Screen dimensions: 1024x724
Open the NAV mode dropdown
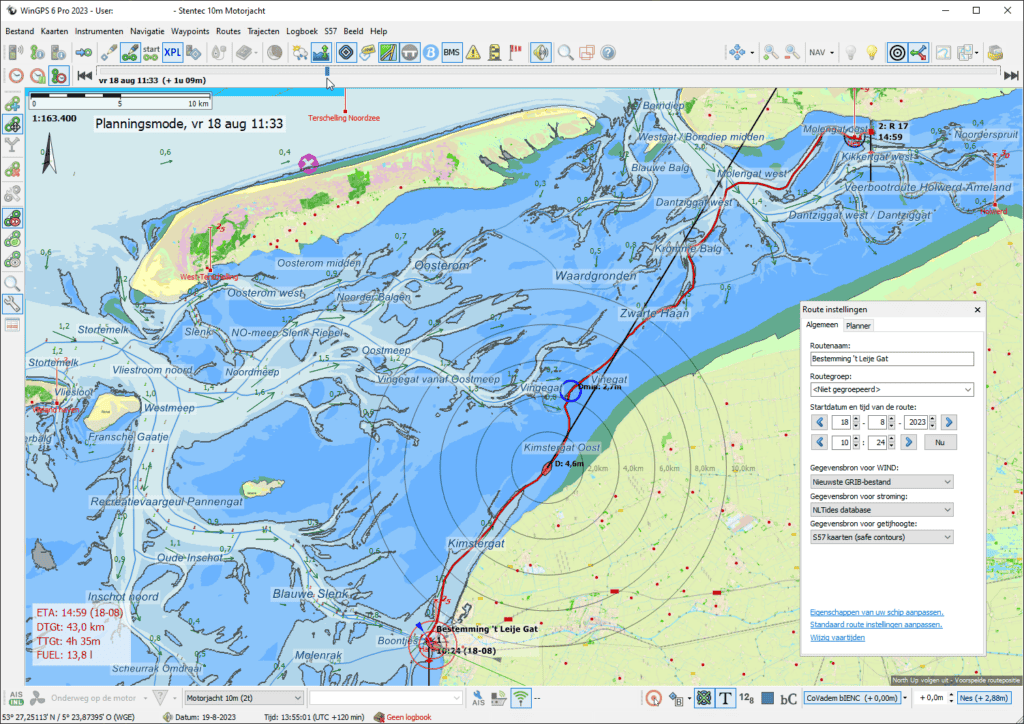822,52
